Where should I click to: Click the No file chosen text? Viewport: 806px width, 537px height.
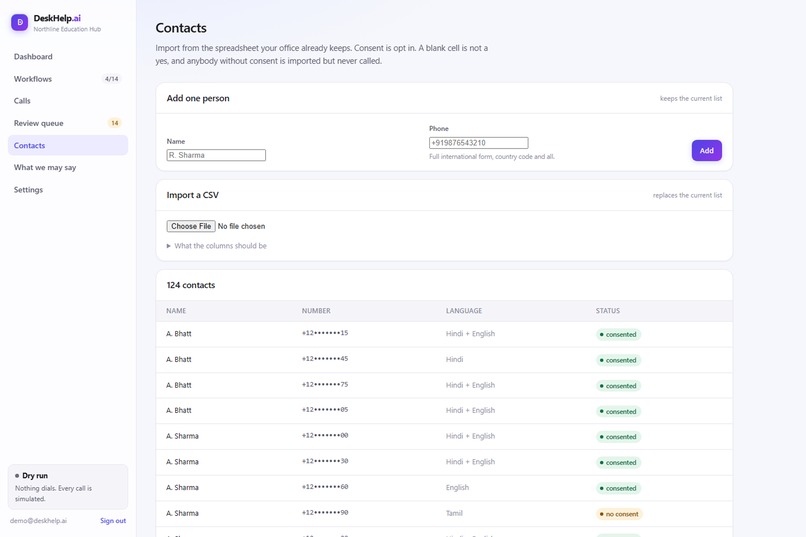(241, 226)
